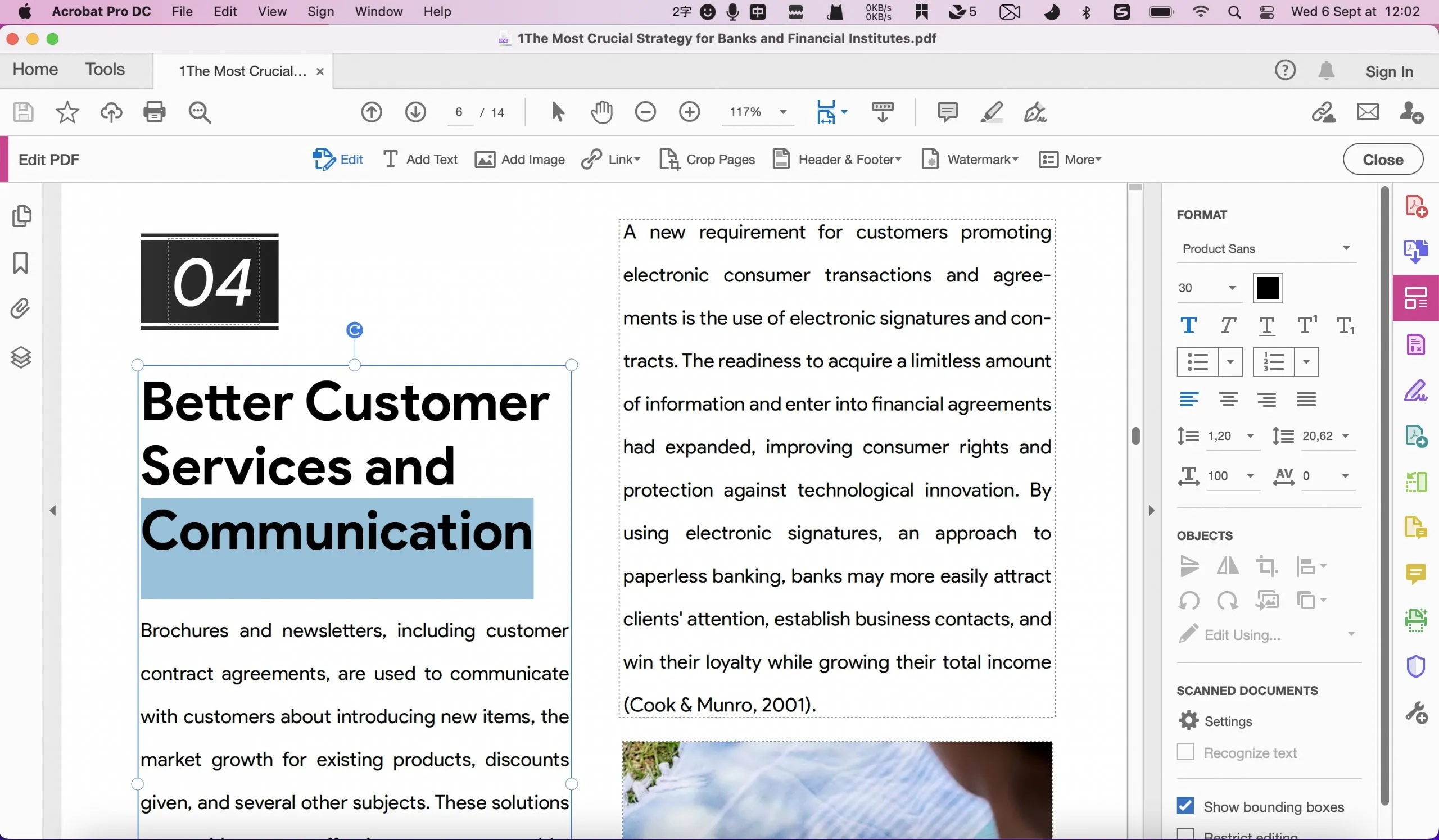Select the Watermark tool

point(968,159)
